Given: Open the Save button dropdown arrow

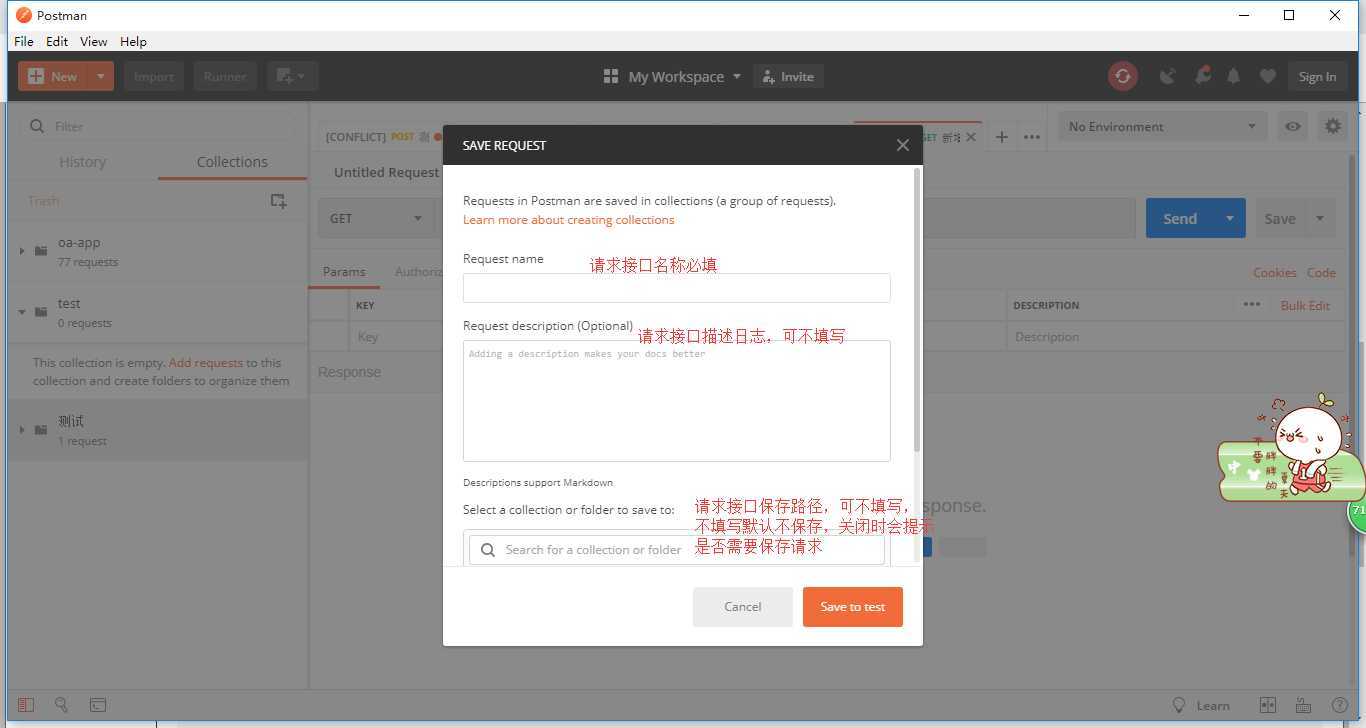Looking at the screenshot, I should [1320, 218].
